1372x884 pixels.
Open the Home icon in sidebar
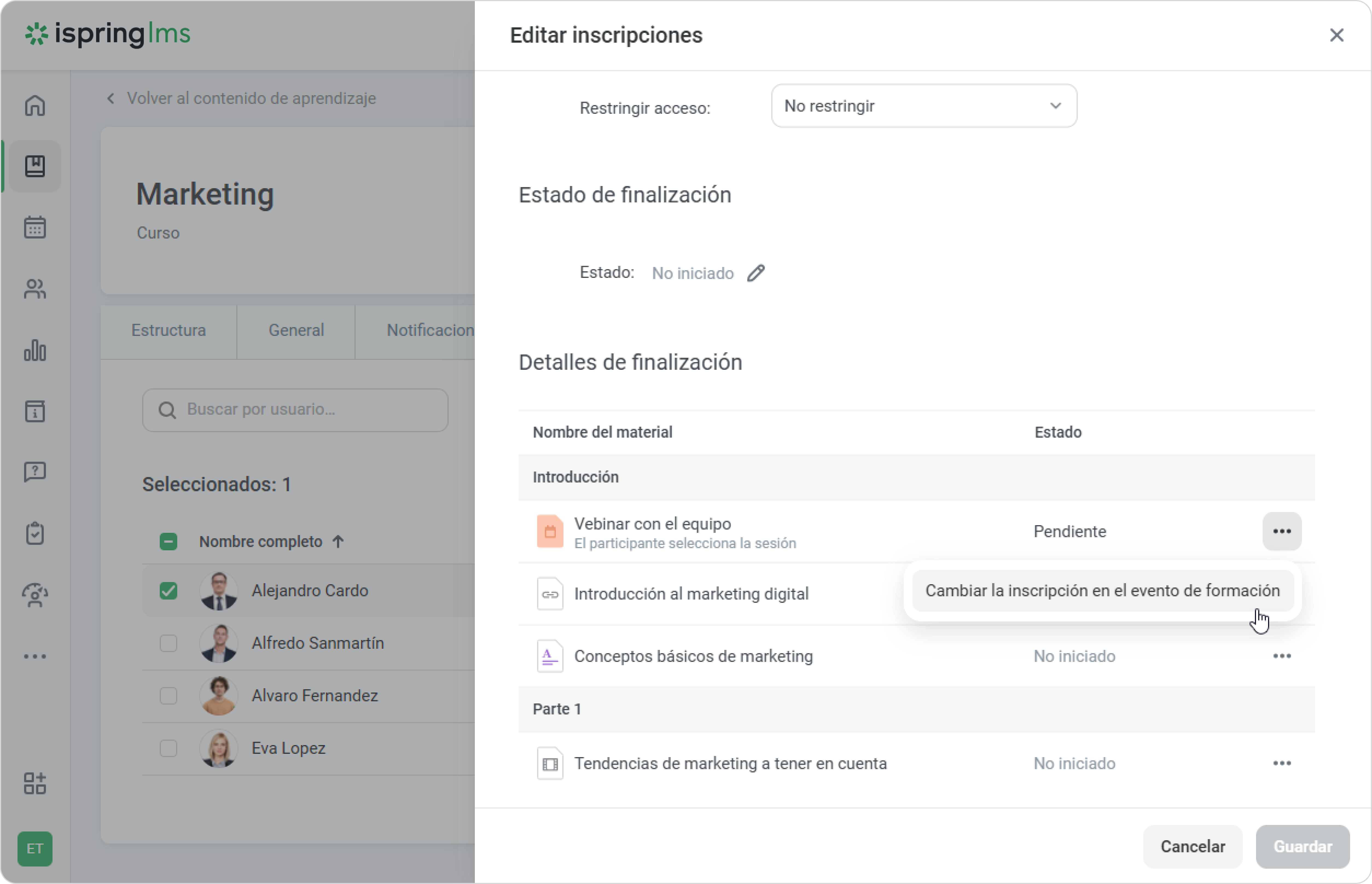tap(35, 106)
